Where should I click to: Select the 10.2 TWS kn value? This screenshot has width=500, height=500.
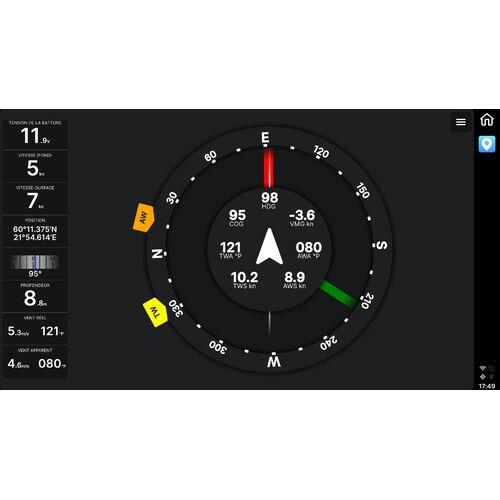tap(244, 280)
